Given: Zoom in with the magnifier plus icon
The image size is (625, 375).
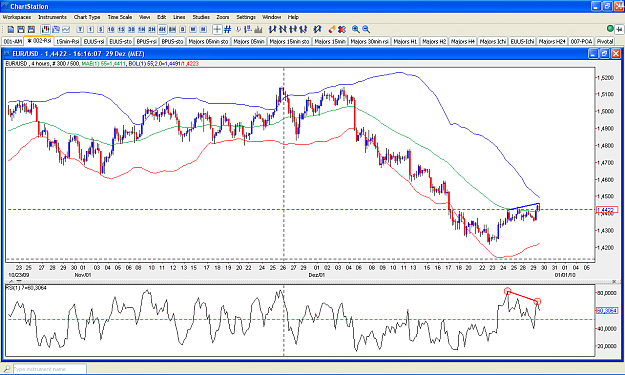Looking at the screenshot, I should (x=356, y=29).
